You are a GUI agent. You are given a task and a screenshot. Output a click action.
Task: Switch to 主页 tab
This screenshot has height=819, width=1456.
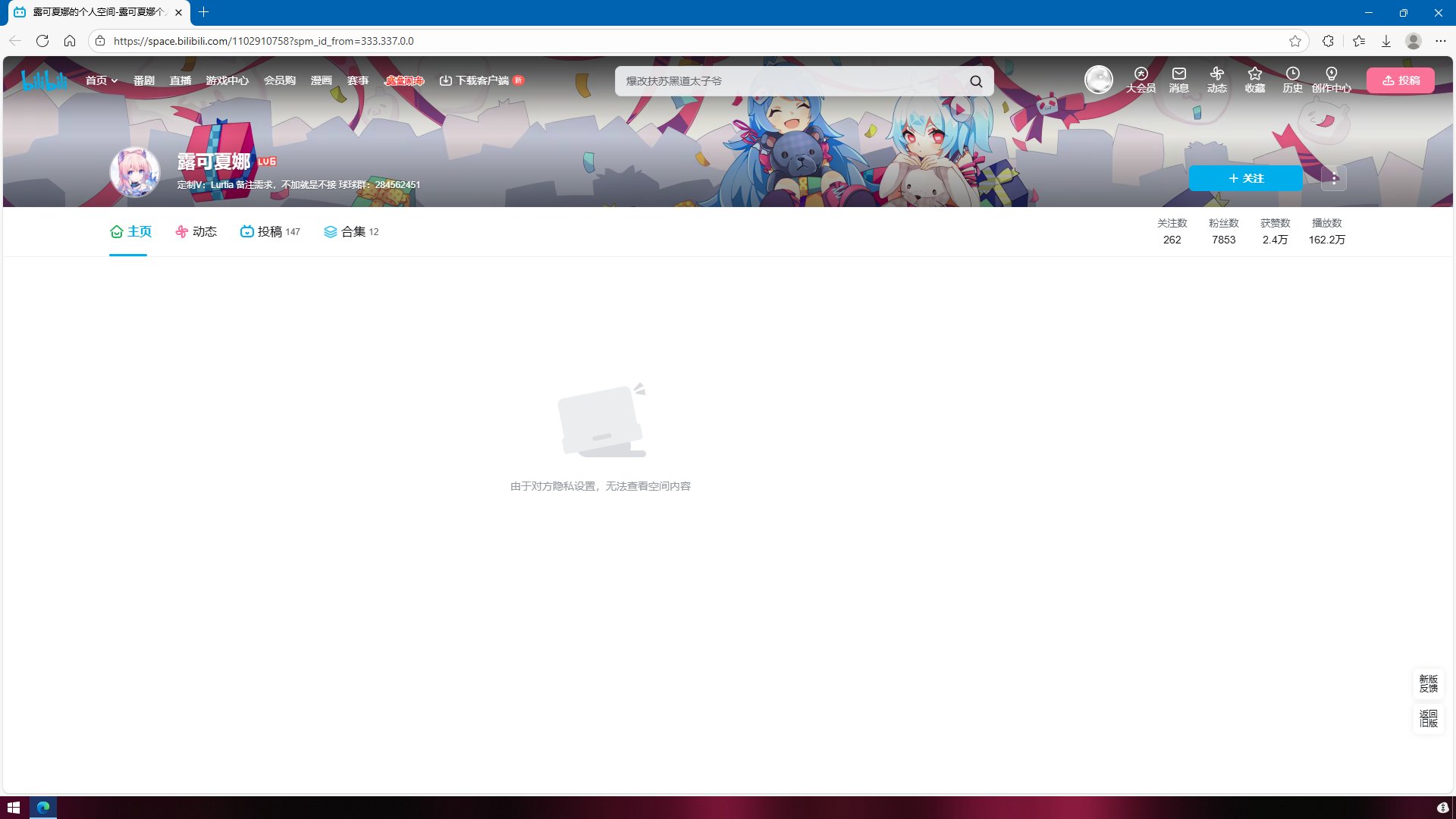(x=130, y=231)
